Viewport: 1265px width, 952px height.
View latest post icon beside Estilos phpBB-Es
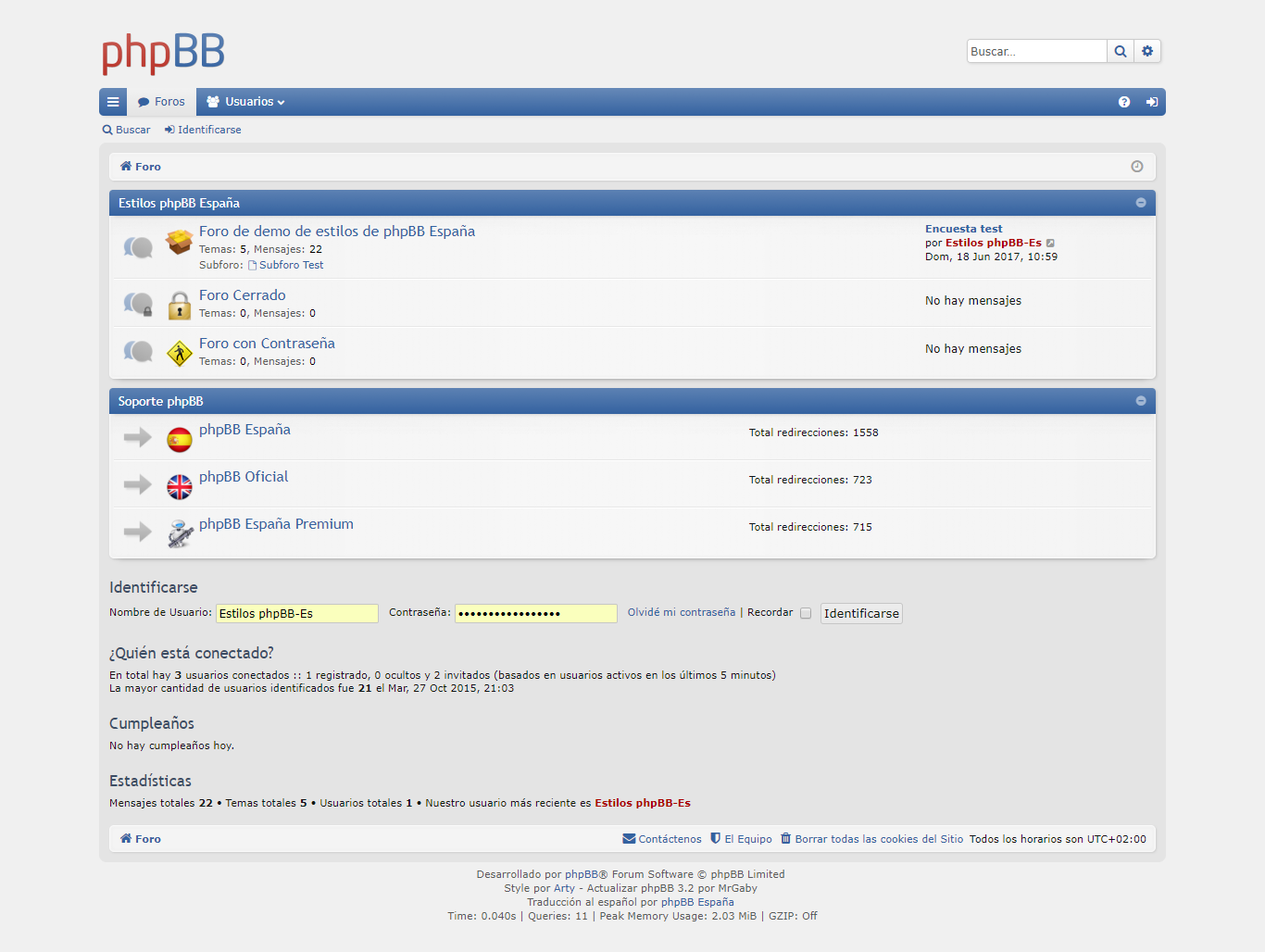1050,244
